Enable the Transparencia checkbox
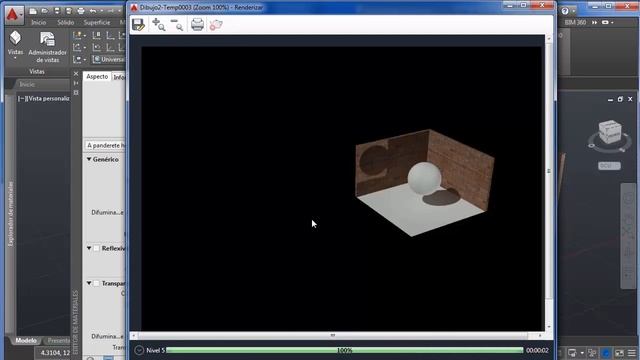The height and width of the screenshot is (360, 640). pos(96,283)
